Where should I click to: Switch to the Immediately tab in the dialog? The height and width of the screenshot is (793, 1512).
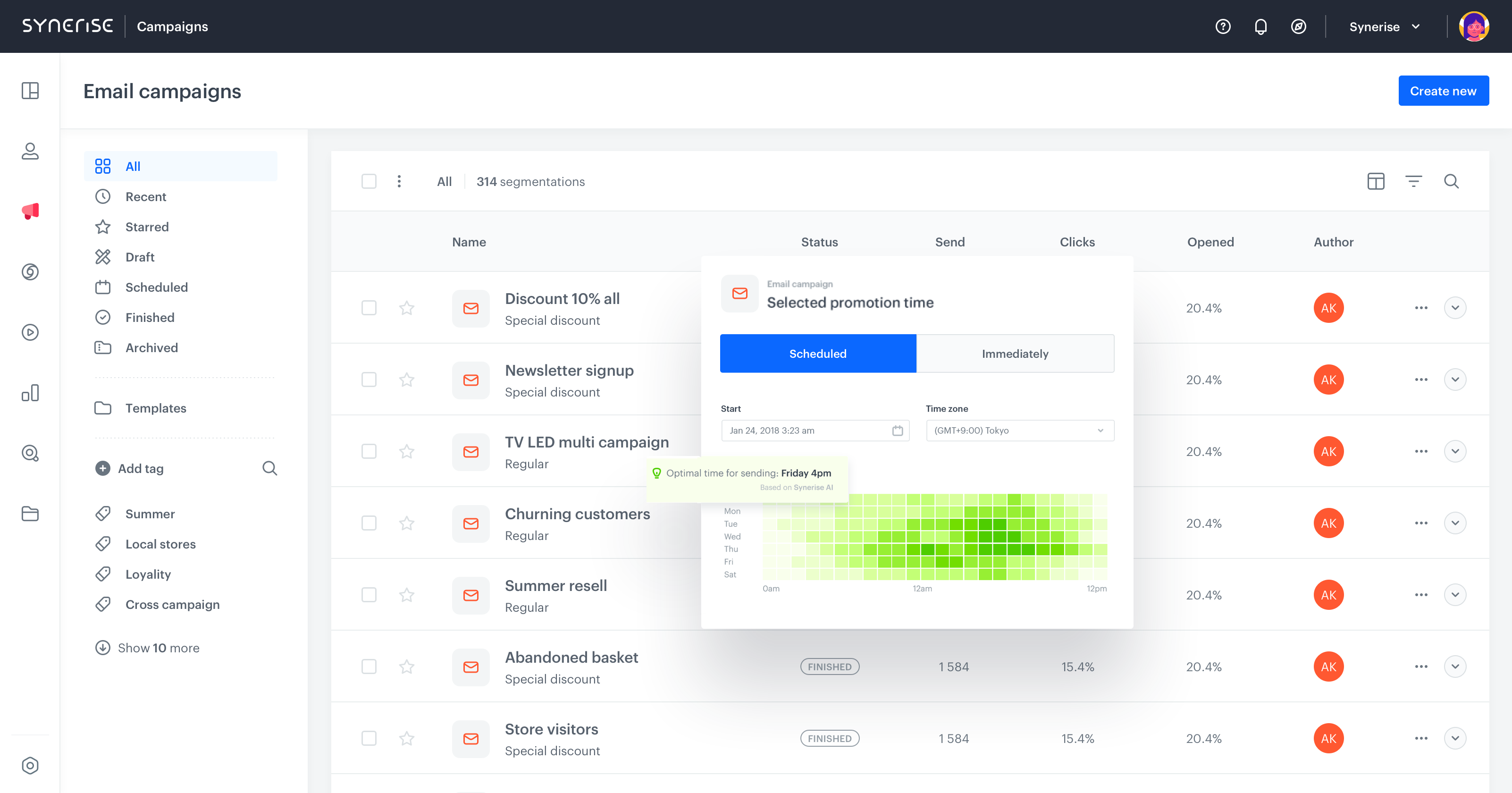coord(1015,354)
